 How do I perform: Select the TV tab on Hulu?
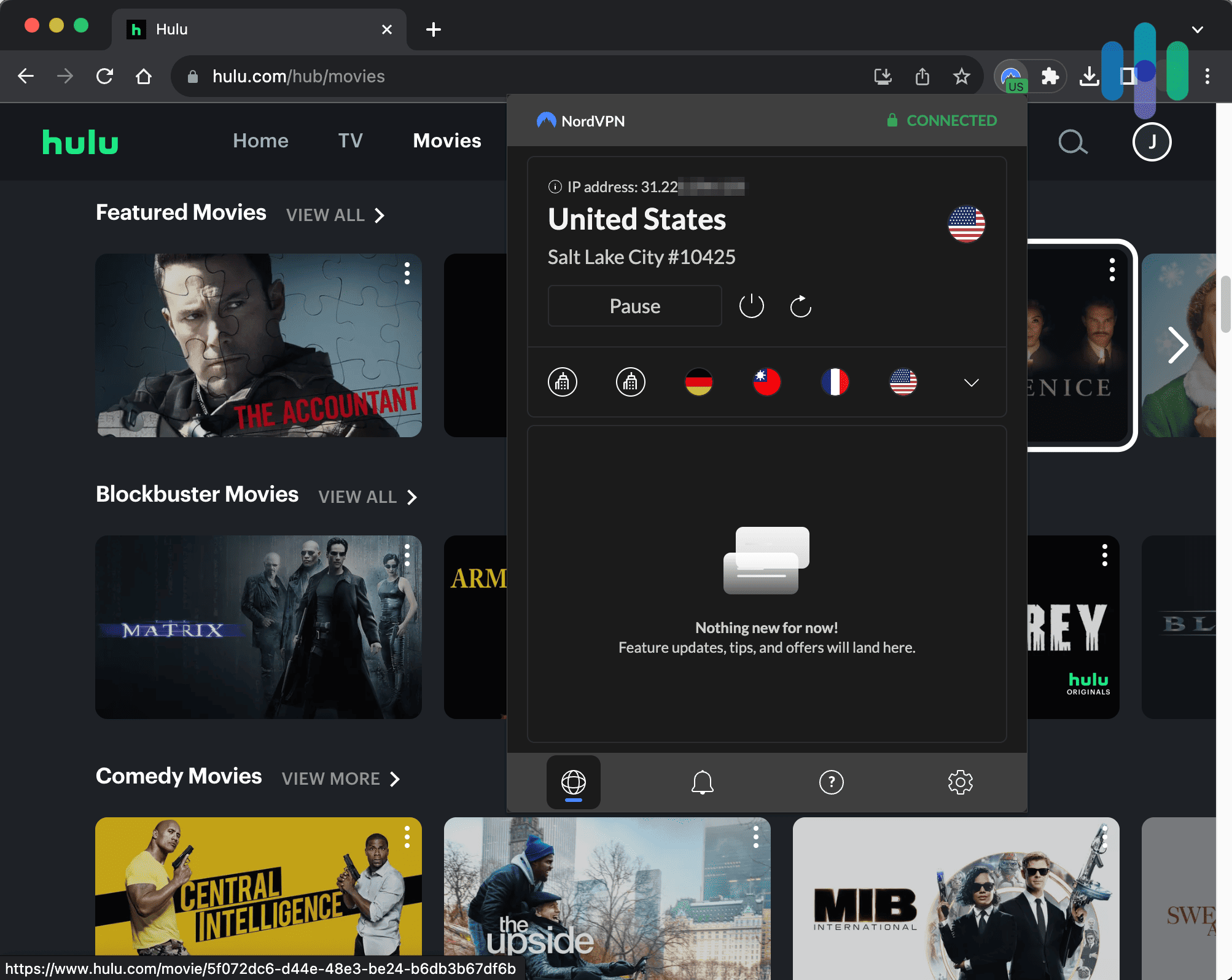point(350,140)
